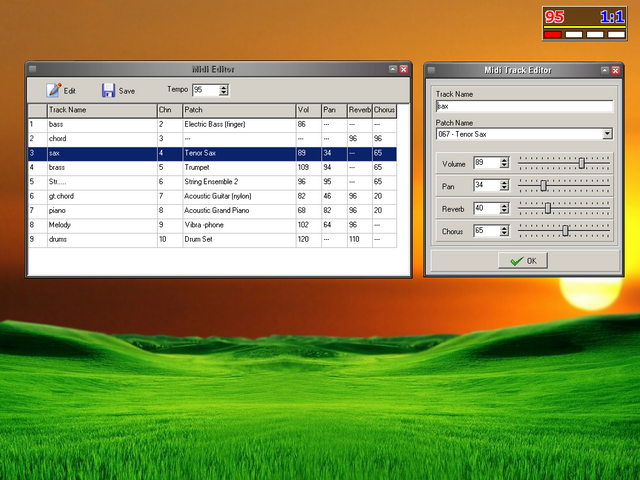Click the Volume slider handle

582,163
